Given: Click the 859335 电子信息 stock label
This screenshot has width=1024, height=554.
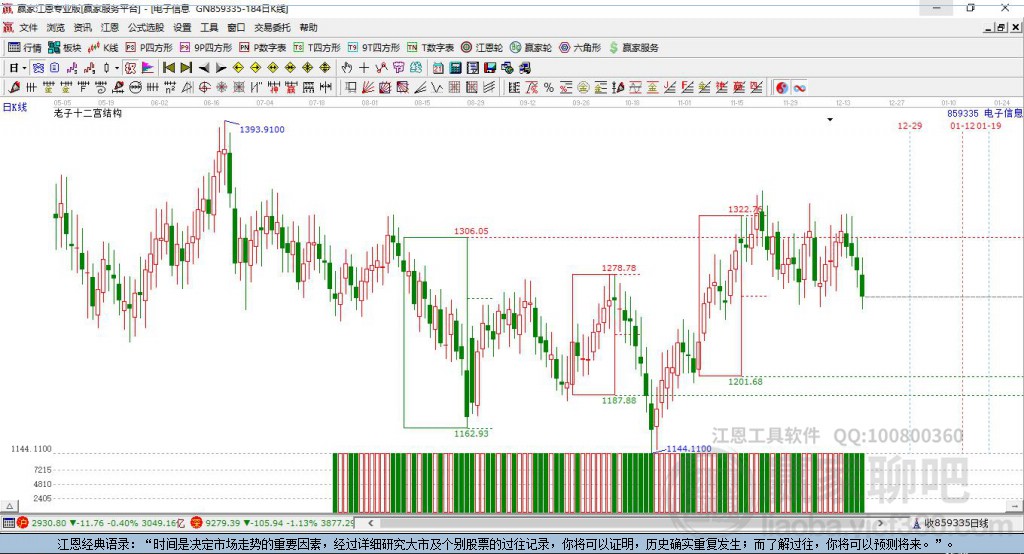Looking at the screenshot, I should click(x=985, y=113).
